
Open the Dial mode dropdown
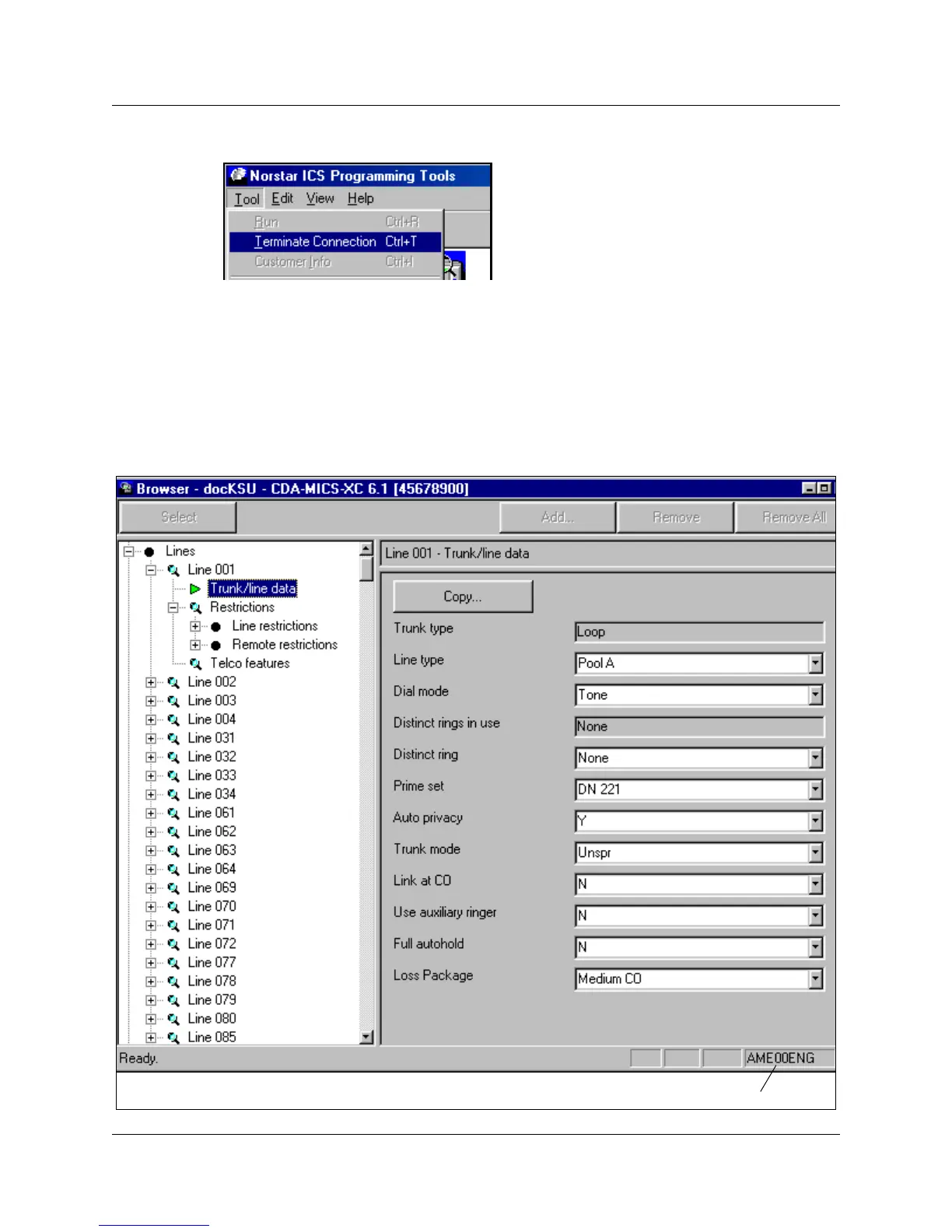(815, 695)
